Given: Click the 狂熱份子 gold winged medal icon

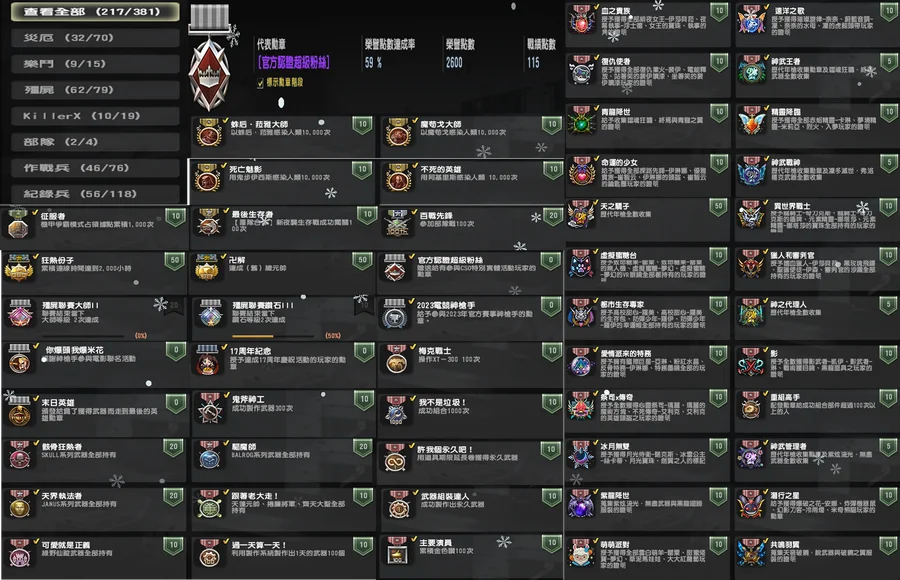Looking at the screenshot, I should click(18, 267).
